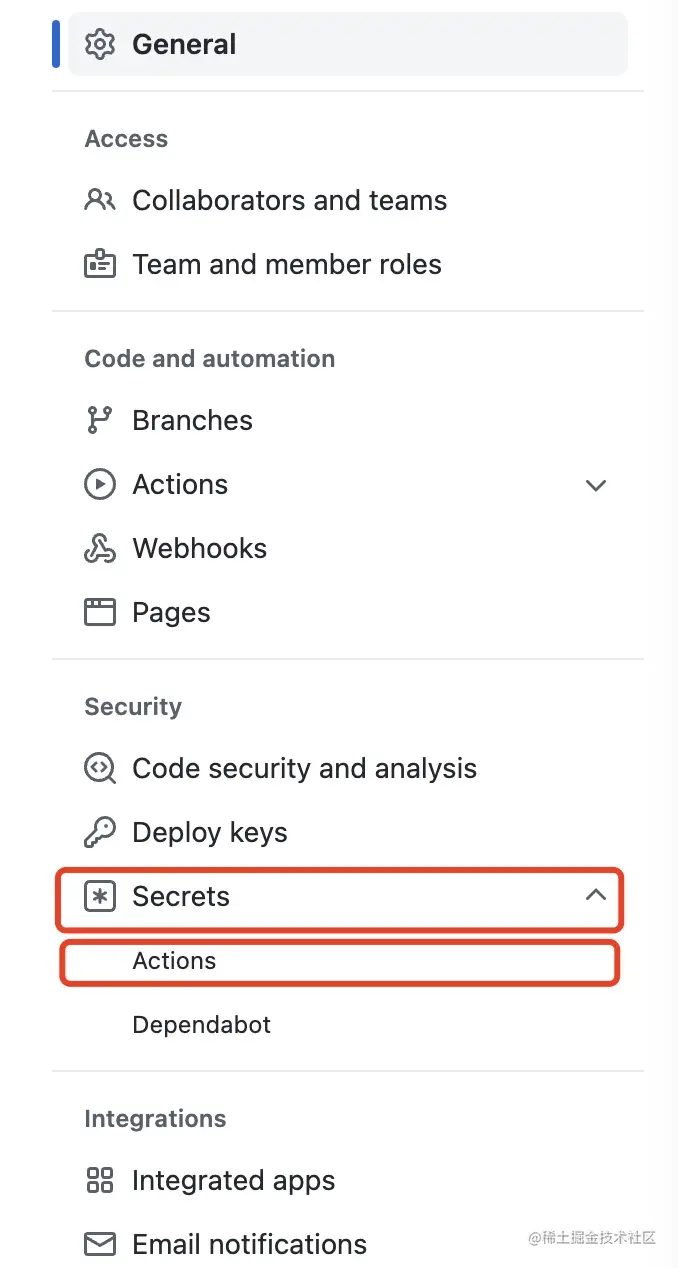Click the Team and member roles badge icon

point(100,264)
